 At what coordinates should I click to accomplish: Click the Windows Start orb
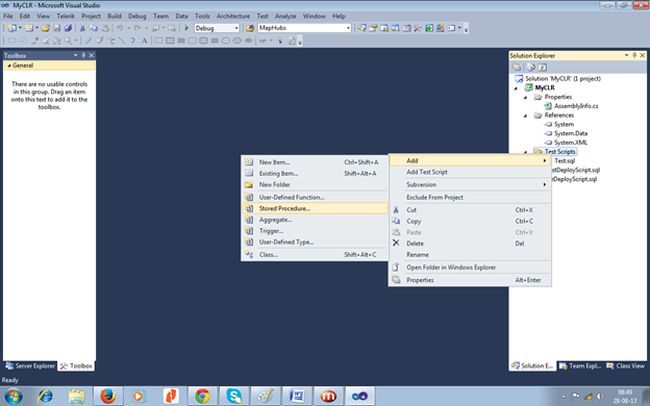[x=13, y=396]
